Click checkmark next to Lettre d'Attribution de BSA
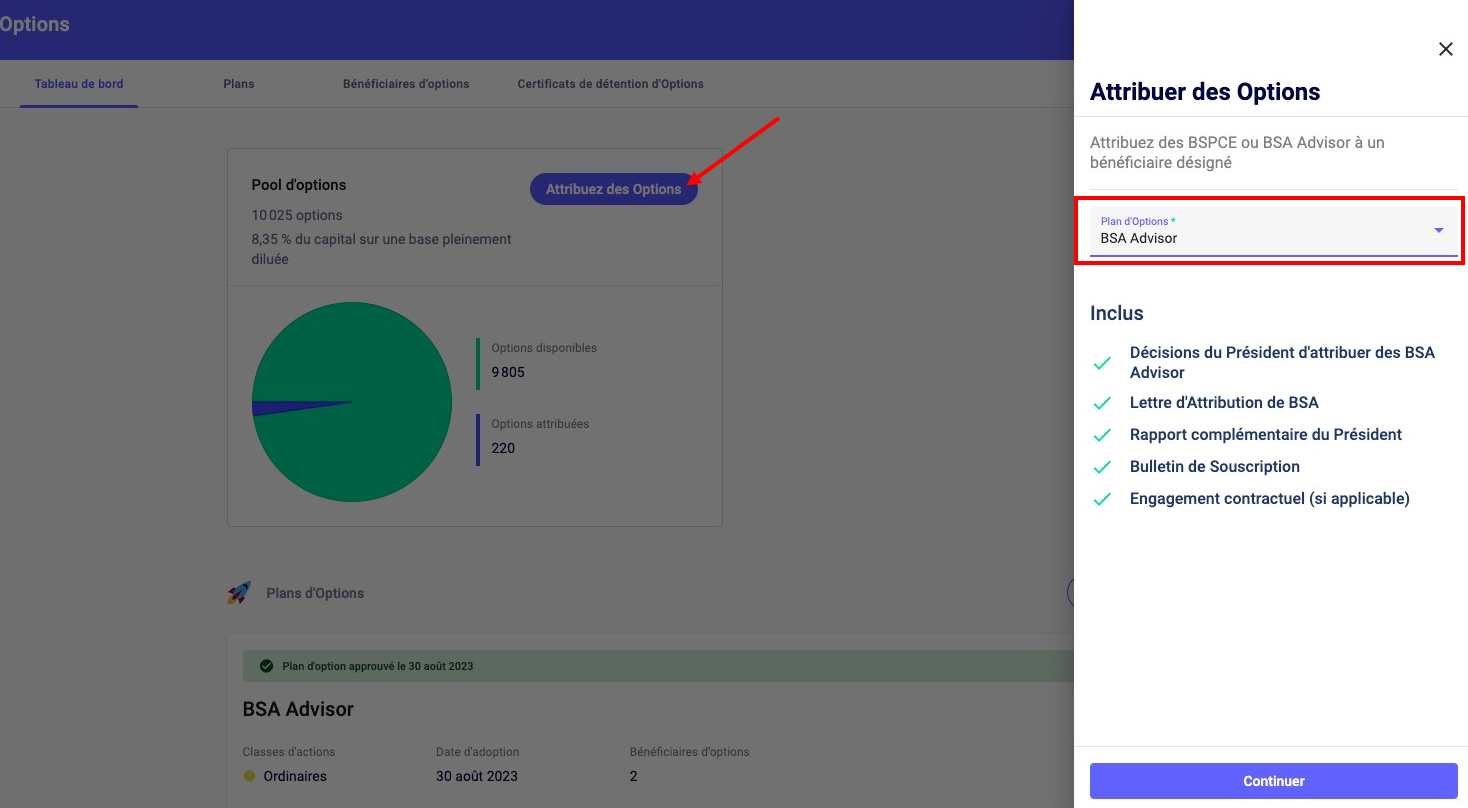1468x808 pixels. (x=1102, y=403)
